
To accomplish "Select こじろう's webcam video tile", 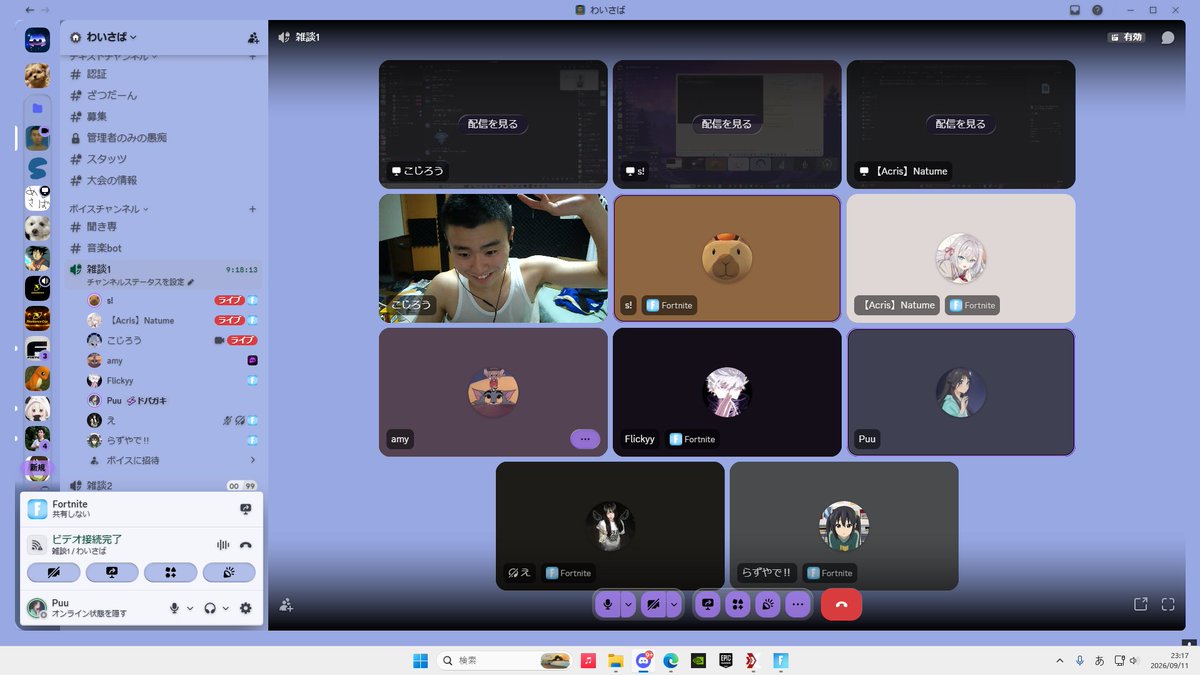I will coord(493,258).
